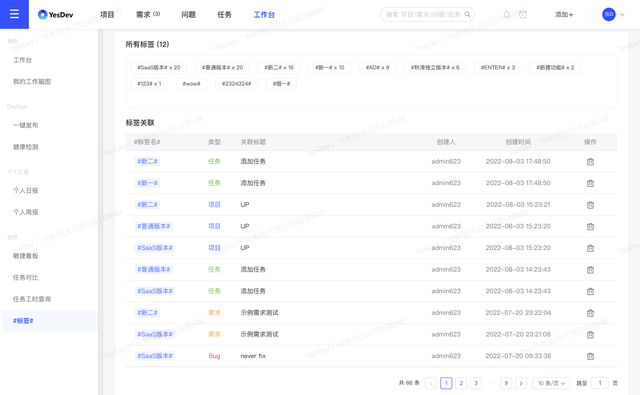
Task: Select current page 1 button
Action: click(x=446, y=383)
